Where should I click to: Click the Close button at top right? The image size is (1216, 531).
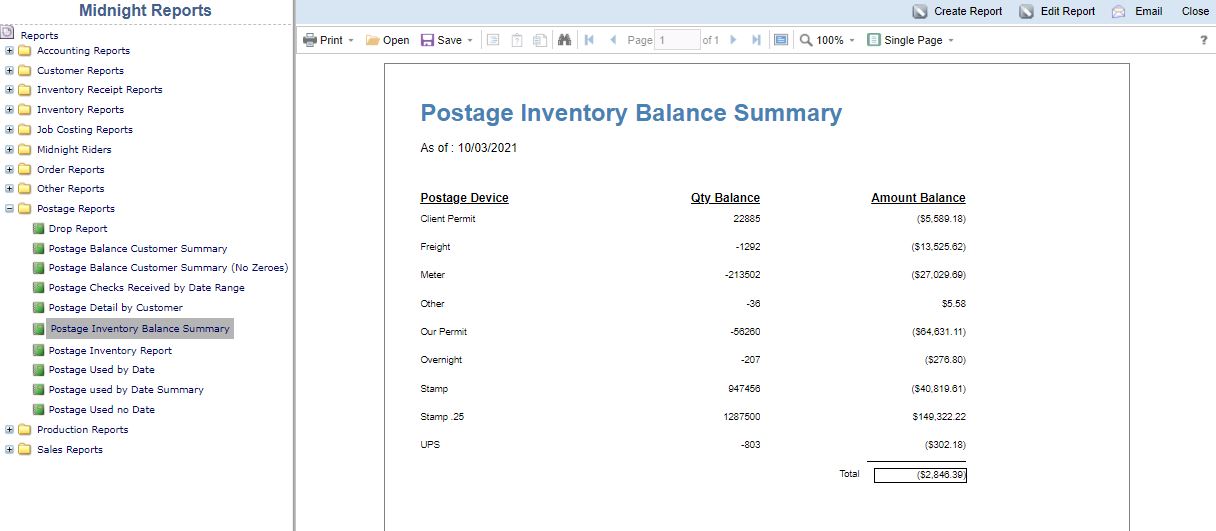[1195, 12]
